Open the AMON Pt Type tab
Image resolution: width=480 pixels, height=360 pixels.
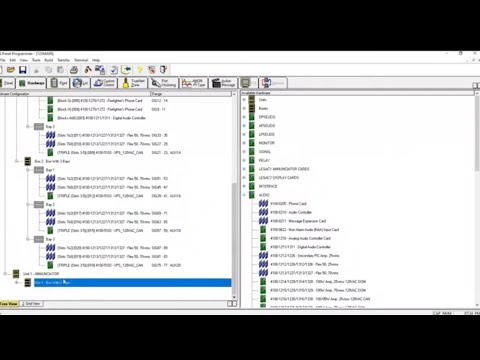[x=194, y=83]
